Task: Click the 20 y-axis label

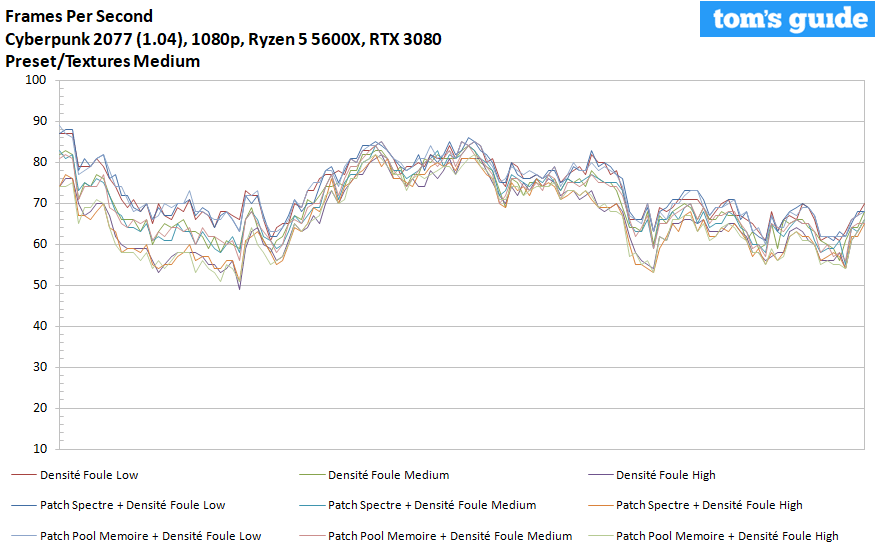Action: pos(40,408)
